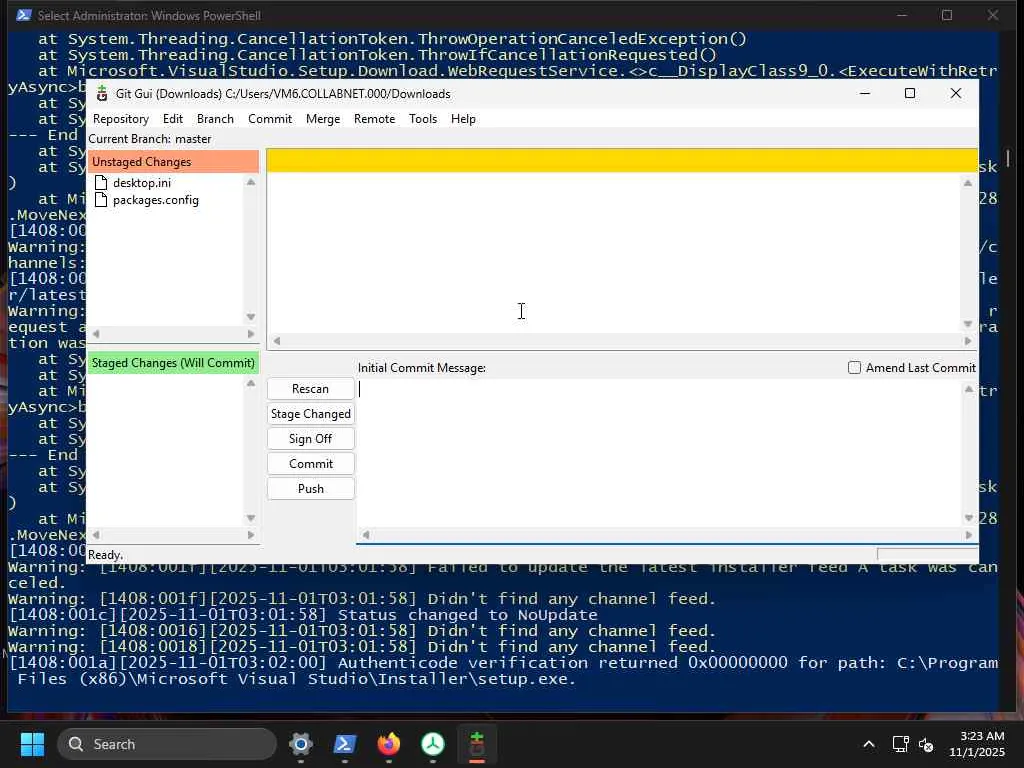Image resolution: width=1024 pixels, height=768 pixels.
Task: Maximize the Git Gui window
Action: [x=910, y=93]
